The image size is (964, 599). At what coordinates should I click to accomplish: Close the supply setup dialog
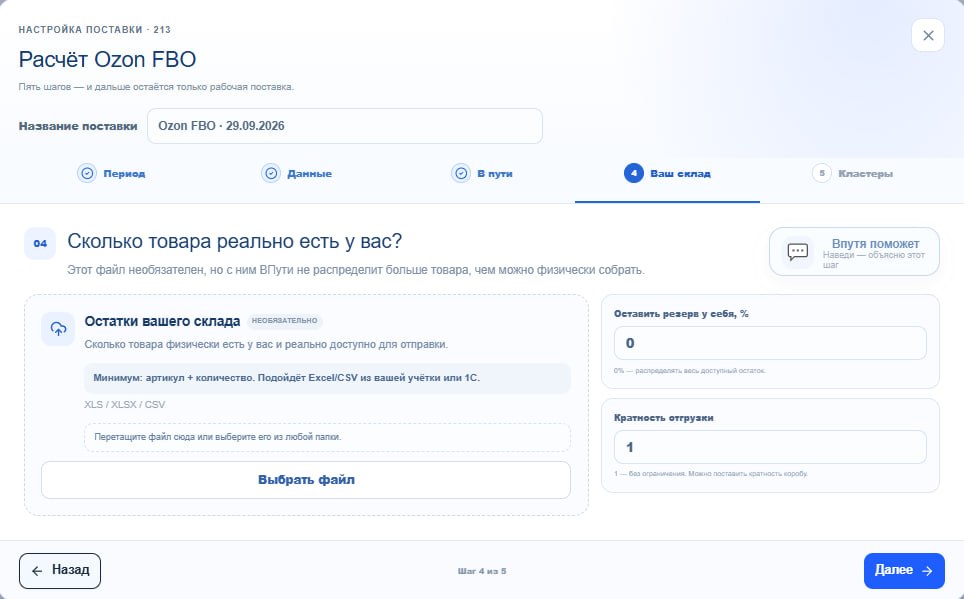click(928, 36)
